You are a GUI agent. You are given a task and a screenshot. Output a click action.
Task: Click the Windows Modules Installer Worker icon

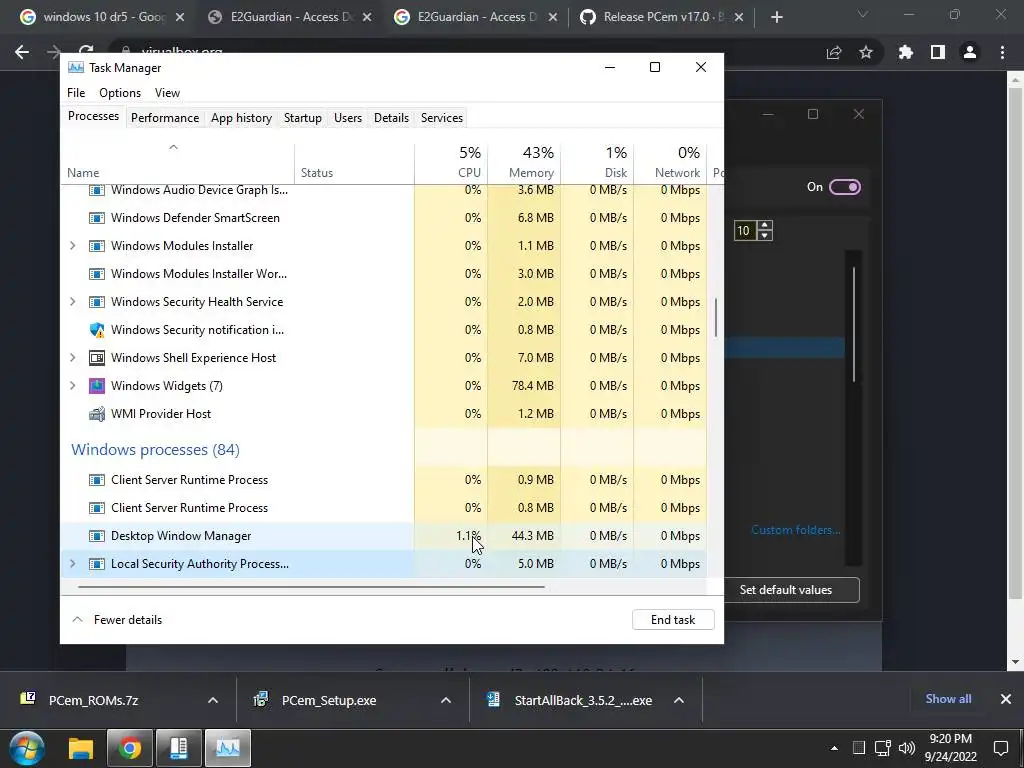pos(97,274)
